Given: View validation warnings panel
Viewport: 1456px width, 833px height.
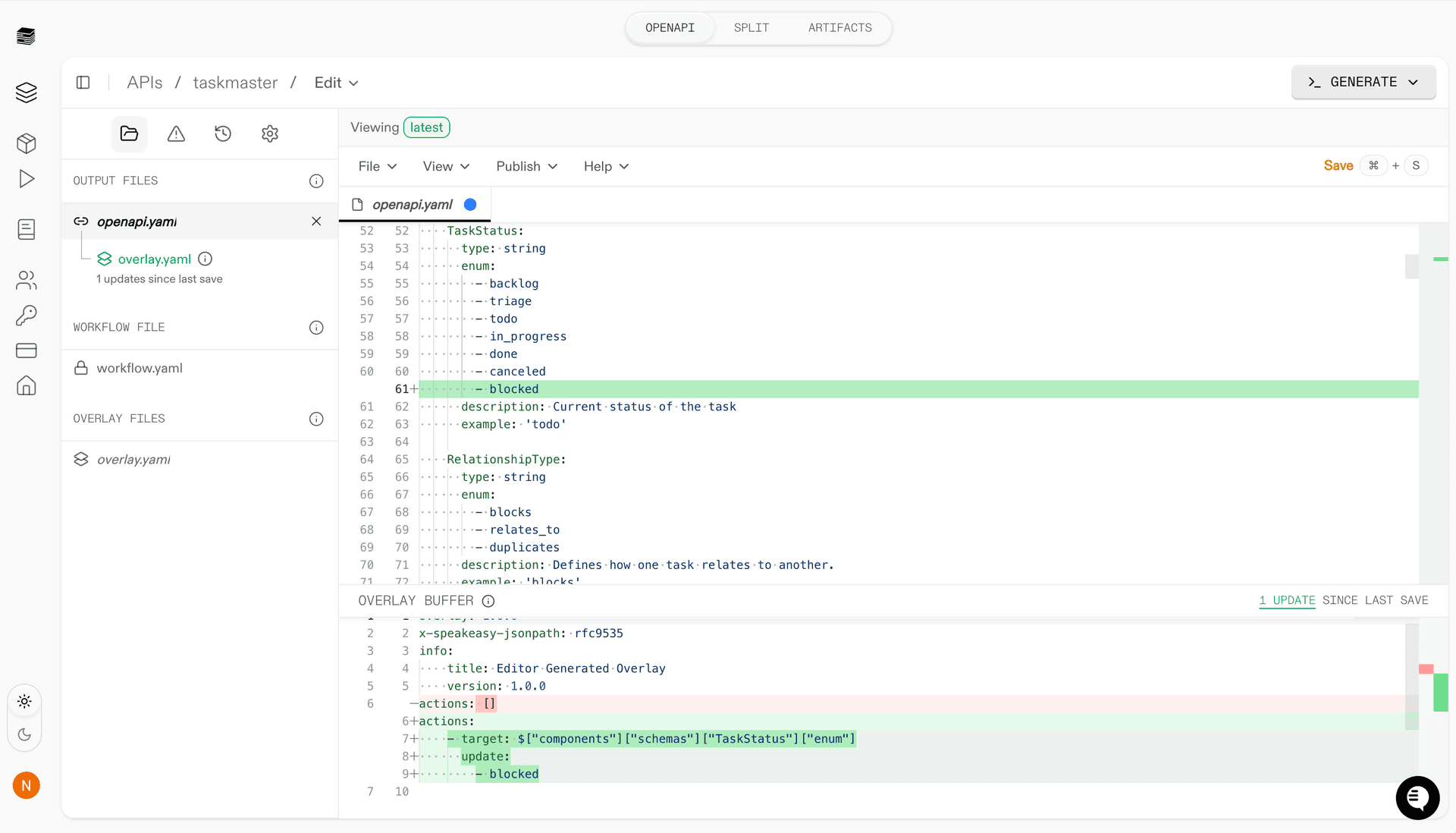Looking at the screenshot, I should coord(176,134).
